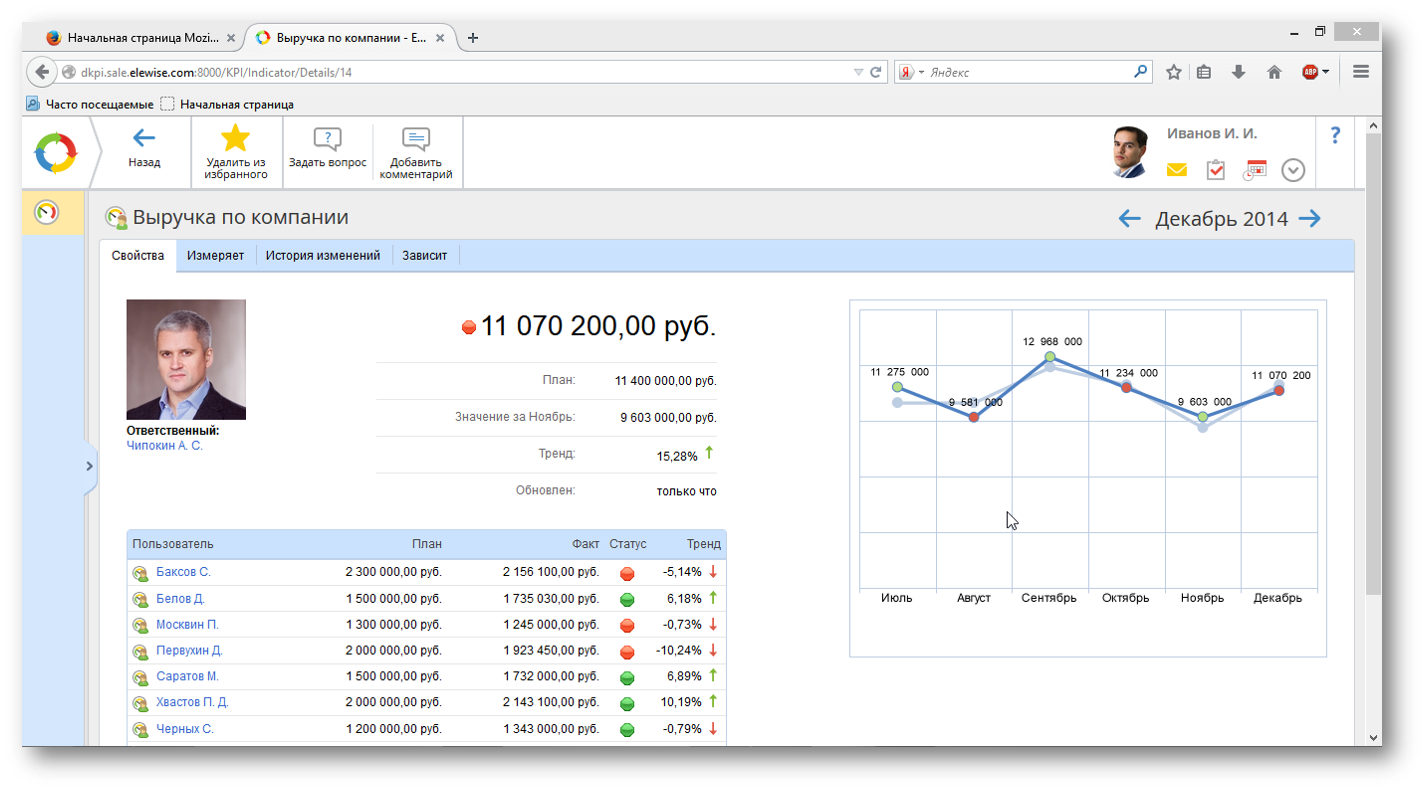Open the user Москвин П. link
Image resolution: width=1426 pixels, height=791 pixels.
coord(187,624)
